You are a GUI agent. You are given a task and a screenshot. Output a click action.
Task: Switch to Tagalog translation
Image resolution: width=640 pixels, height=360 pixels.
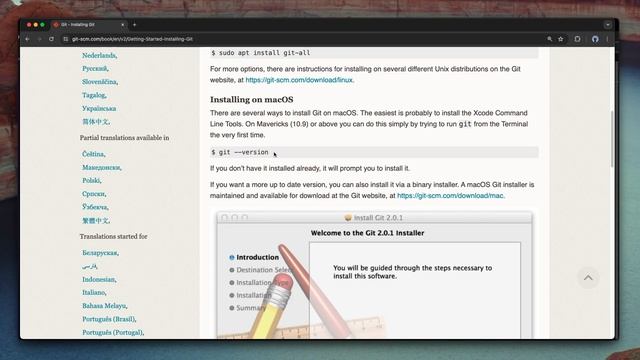[94, 95]
